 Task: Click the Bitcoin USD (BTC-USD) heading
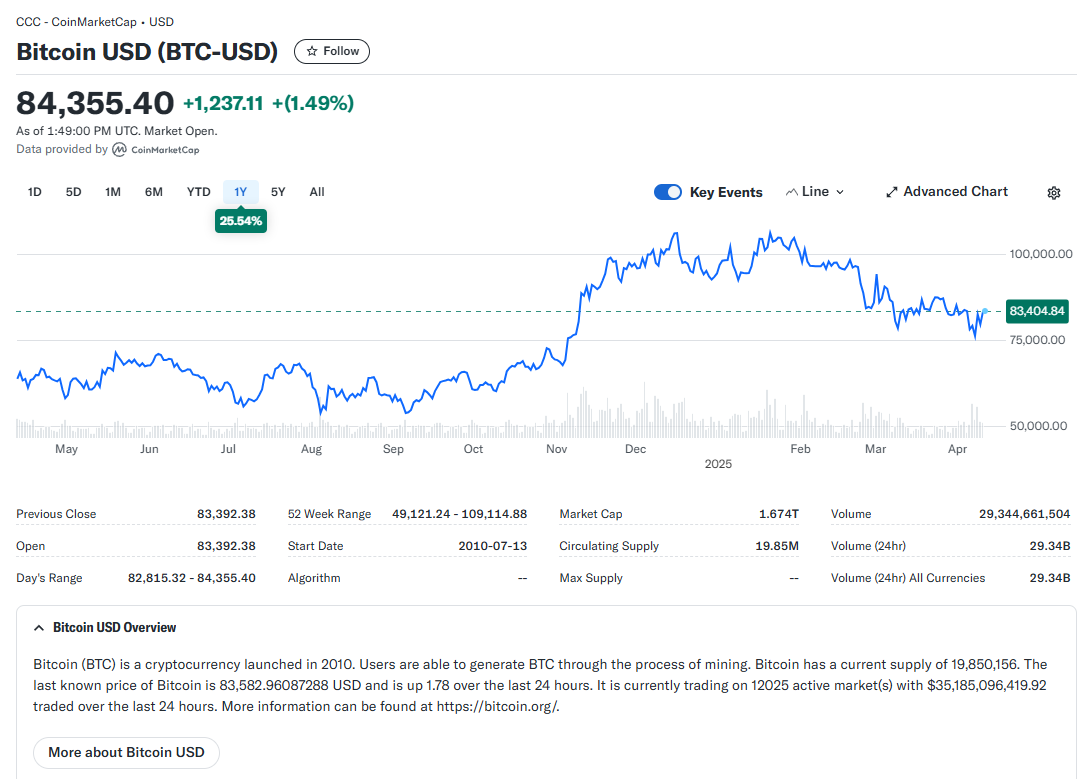point(147,52)
